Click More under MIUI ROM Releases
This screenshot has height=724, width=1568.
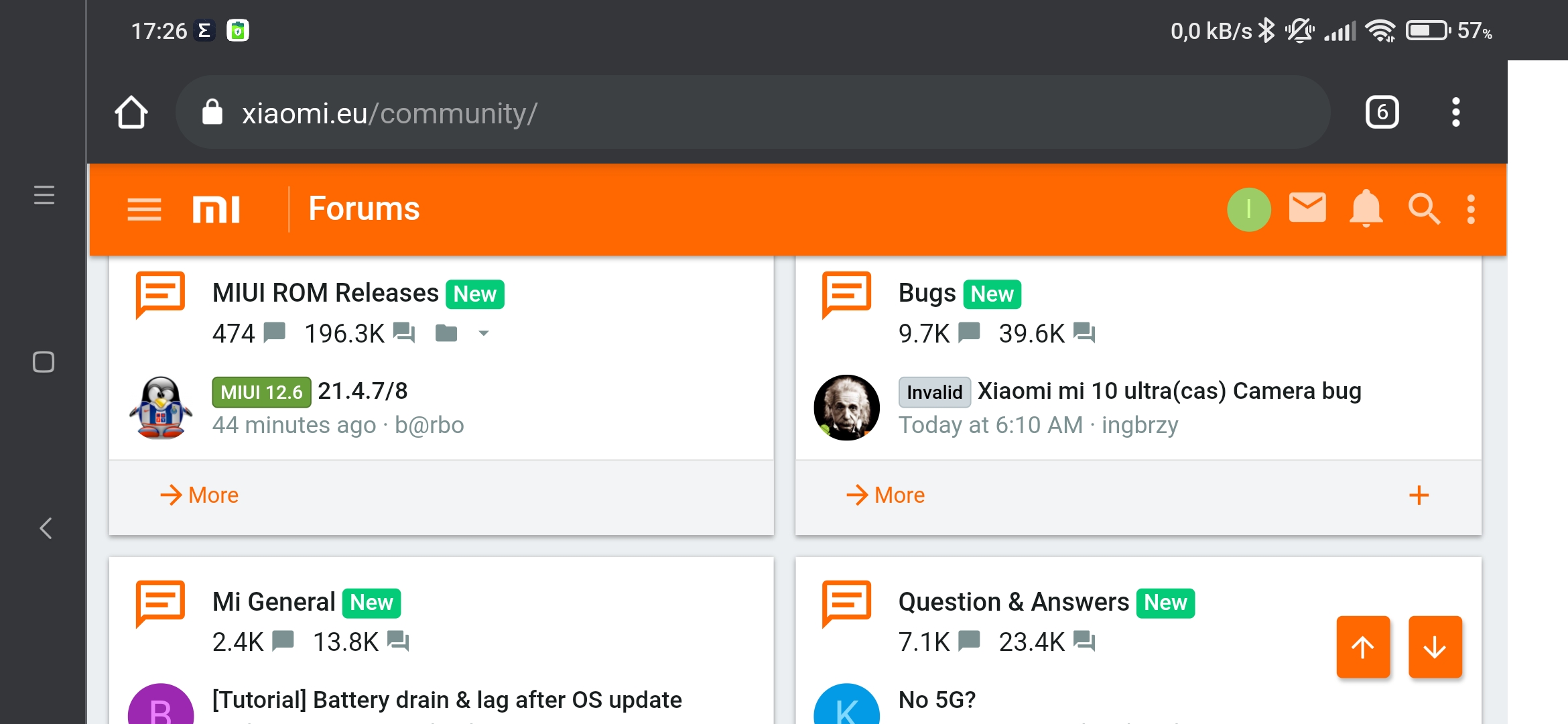200,495
